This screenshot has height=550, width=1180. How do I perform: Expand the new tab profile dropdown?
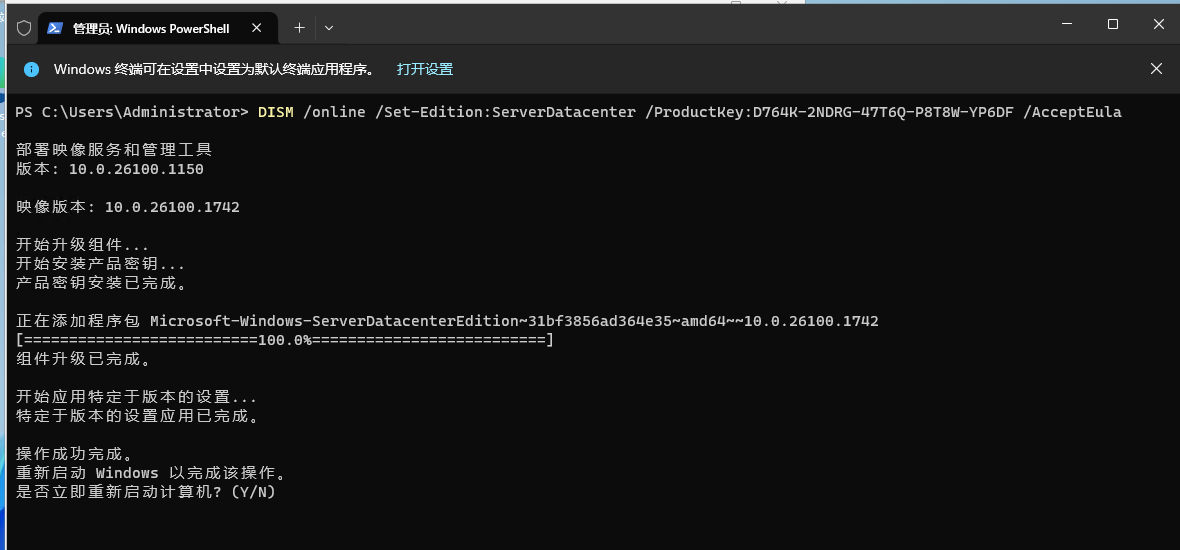pos(329,28)
